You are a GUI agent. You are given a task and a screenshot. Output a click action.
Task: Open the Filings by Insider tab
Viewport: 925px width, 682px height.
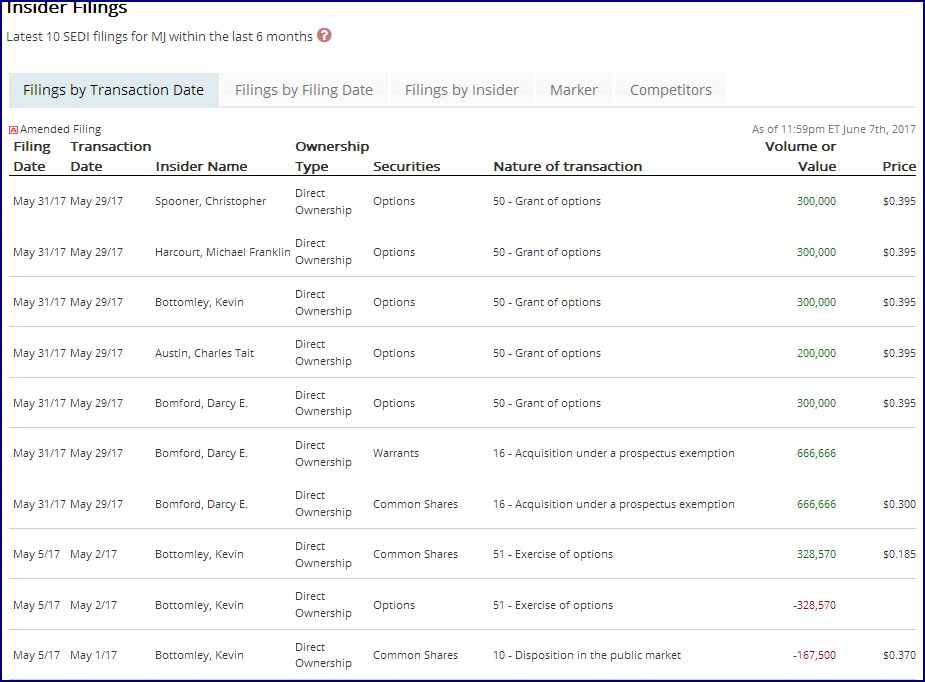[x=461, y=90]
